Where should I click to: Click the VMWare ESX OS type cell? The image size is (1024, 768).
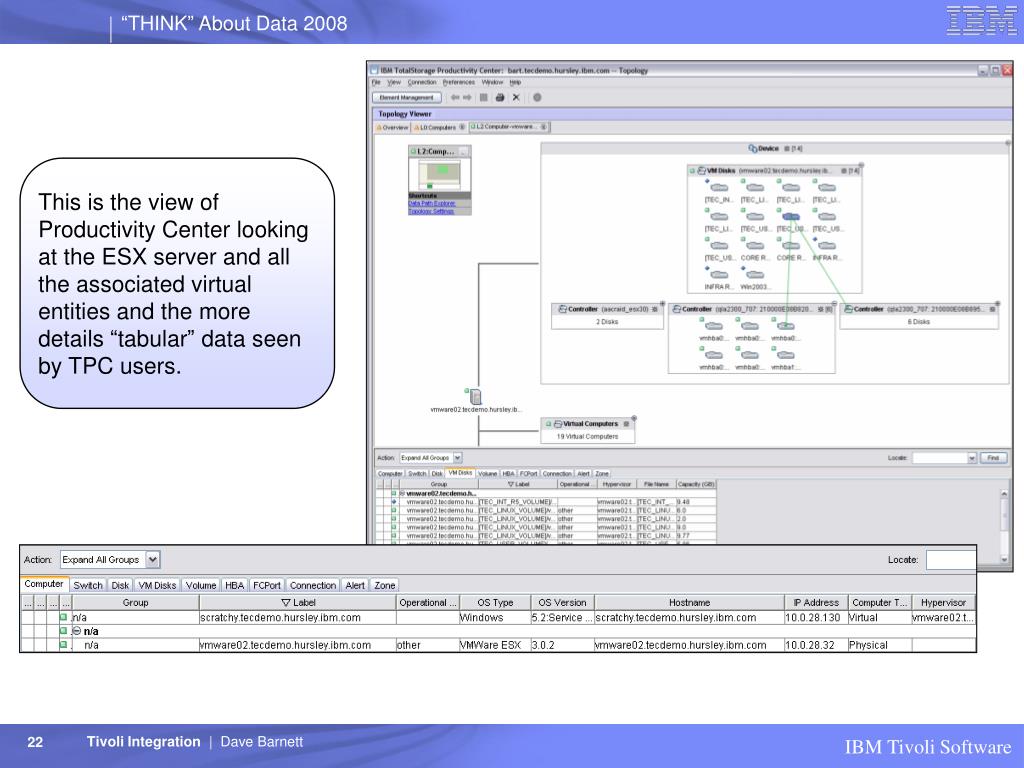pos(495,645)
